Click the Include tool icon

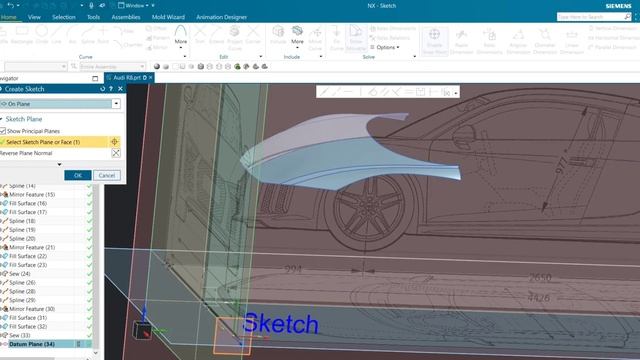(278, 35)
